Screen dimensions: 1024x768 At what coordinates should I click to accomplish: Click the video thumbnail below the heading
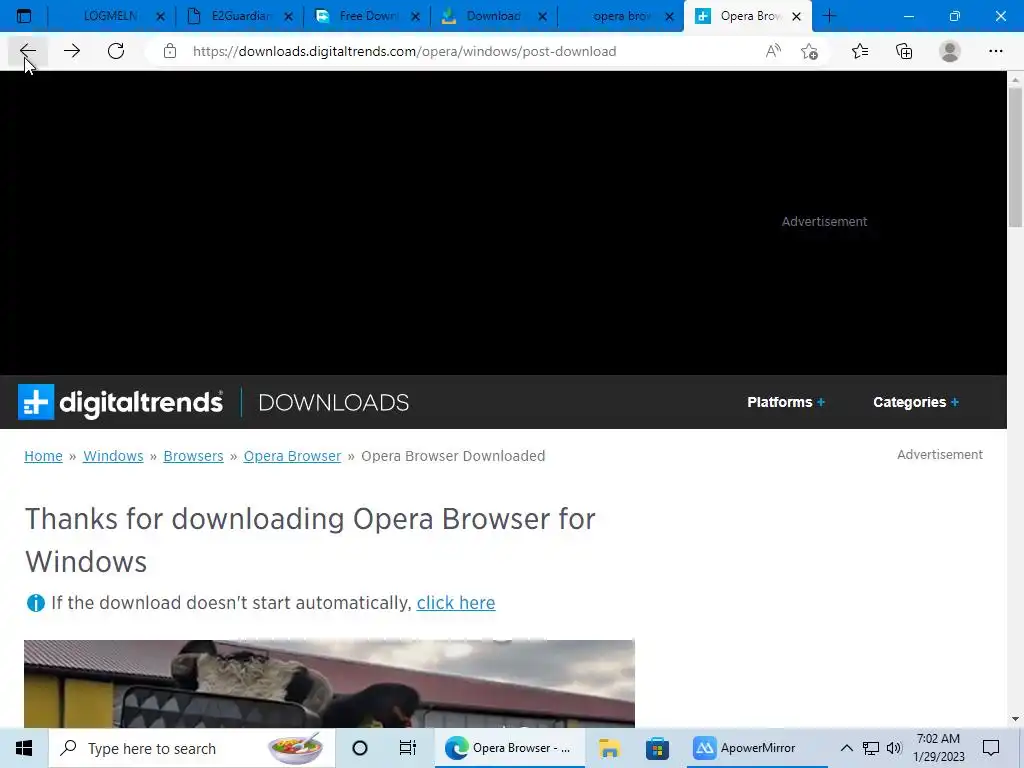tap(329, 684)
